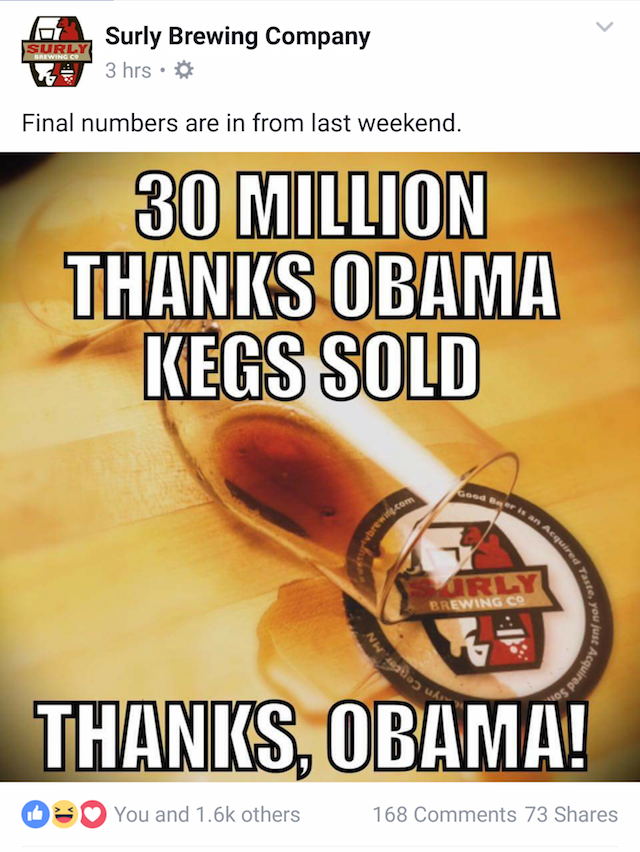640x852 pixels.
Task: Click the gear audience settings icon
Action: coord(184,70)
